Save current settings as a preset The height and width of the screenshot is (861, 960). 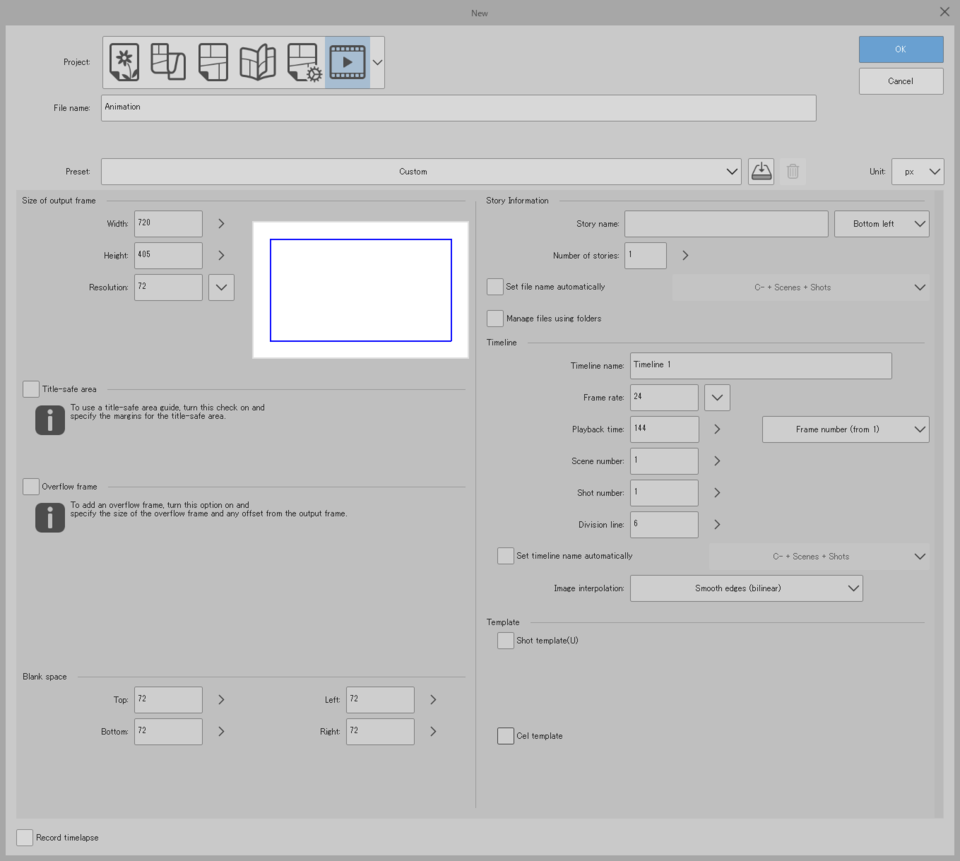760,171
